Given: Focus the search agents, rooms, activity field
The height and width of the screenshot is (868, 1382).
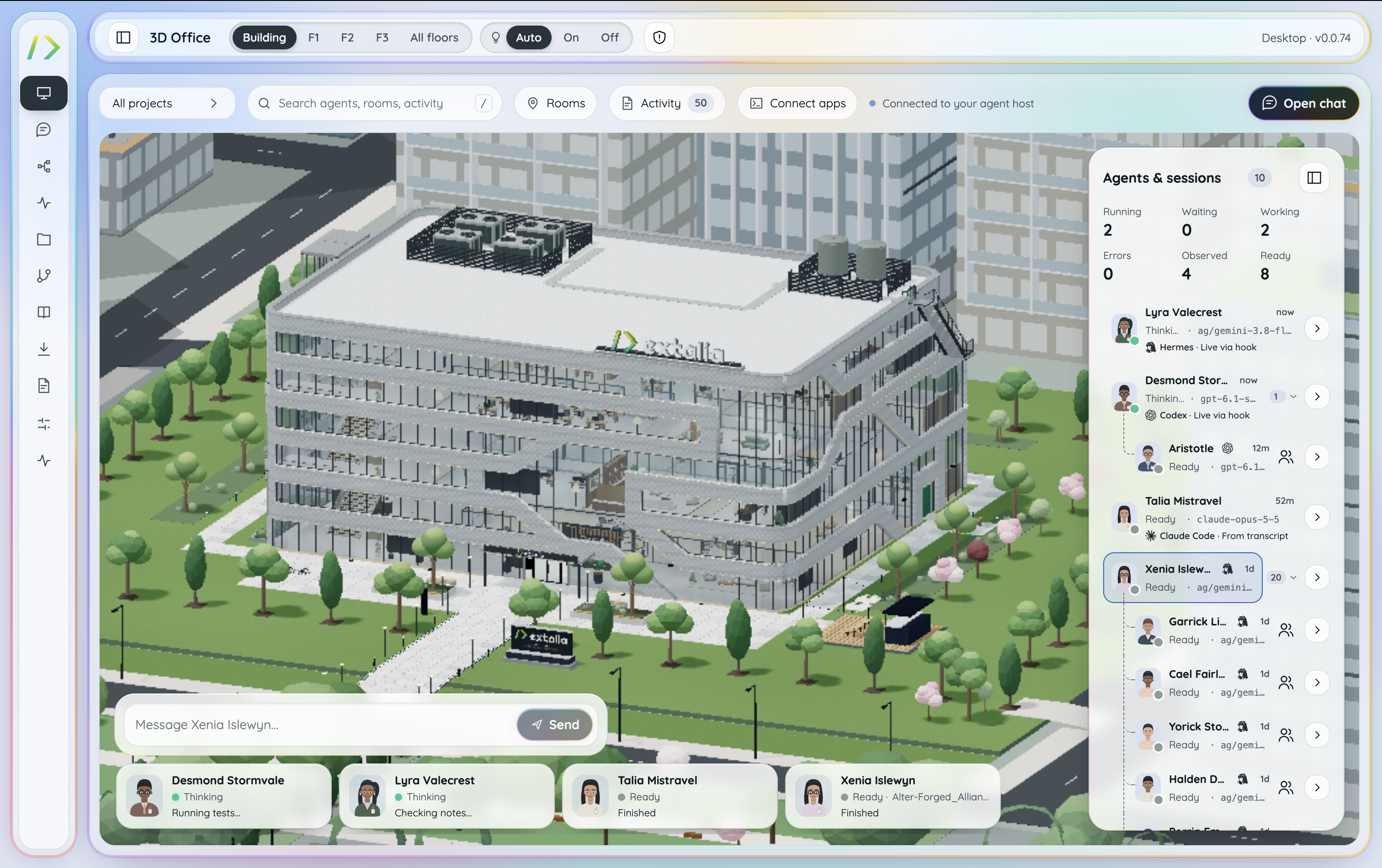Looking at the screenshot, I should pyautogui.click(x=375, y=103).
